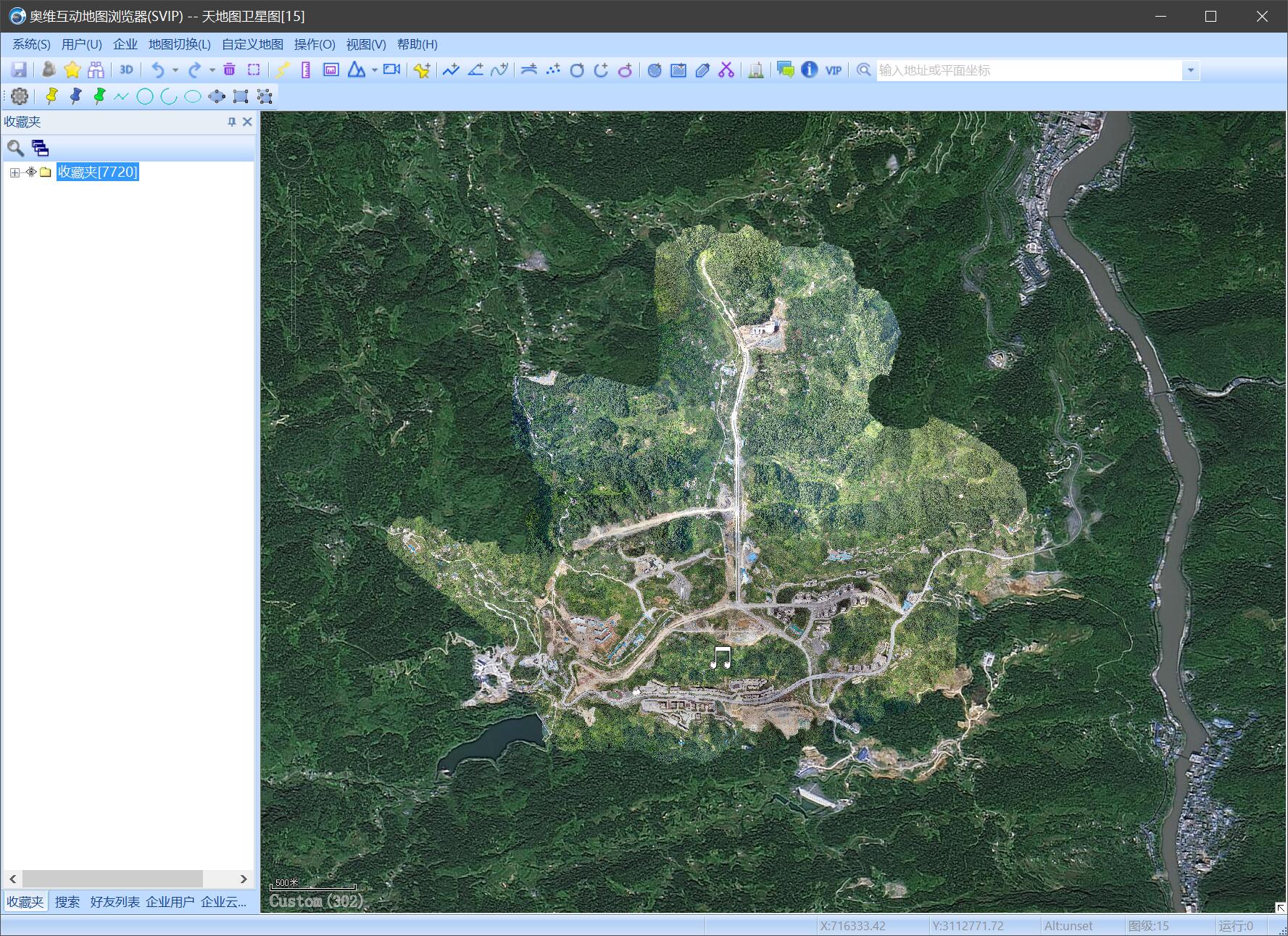Image resolution: width=1288 pixels, height=936 pixels.
Task: Click the add-star marker icon
Action: [x=422, y=70]
